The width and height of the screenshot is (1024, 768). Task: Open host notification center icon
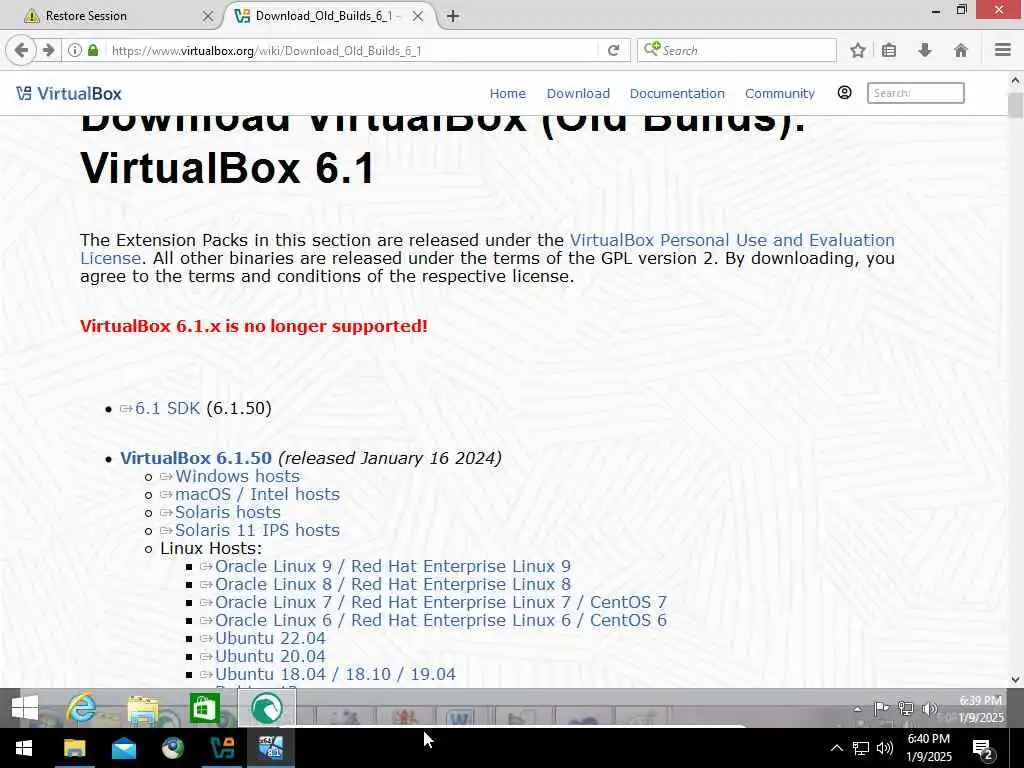(983, 749)
